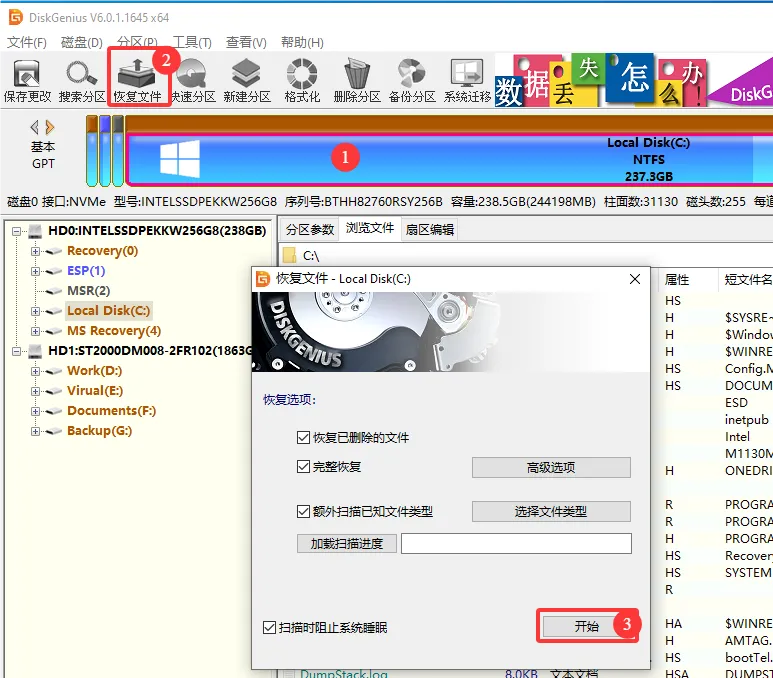Click the 快速分区 disc icon
This screenshot has height=678, width=773.
(193, 81)
